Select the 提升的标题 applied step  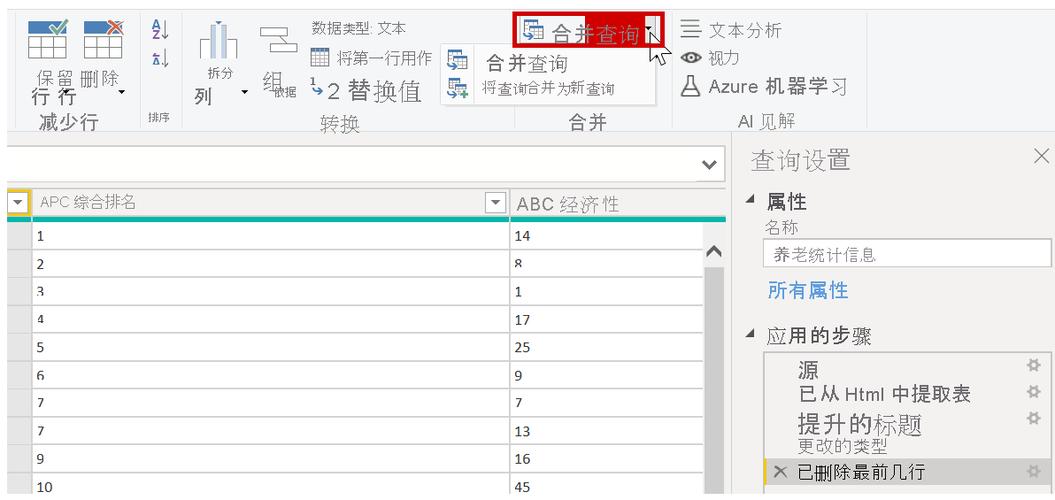859,424
